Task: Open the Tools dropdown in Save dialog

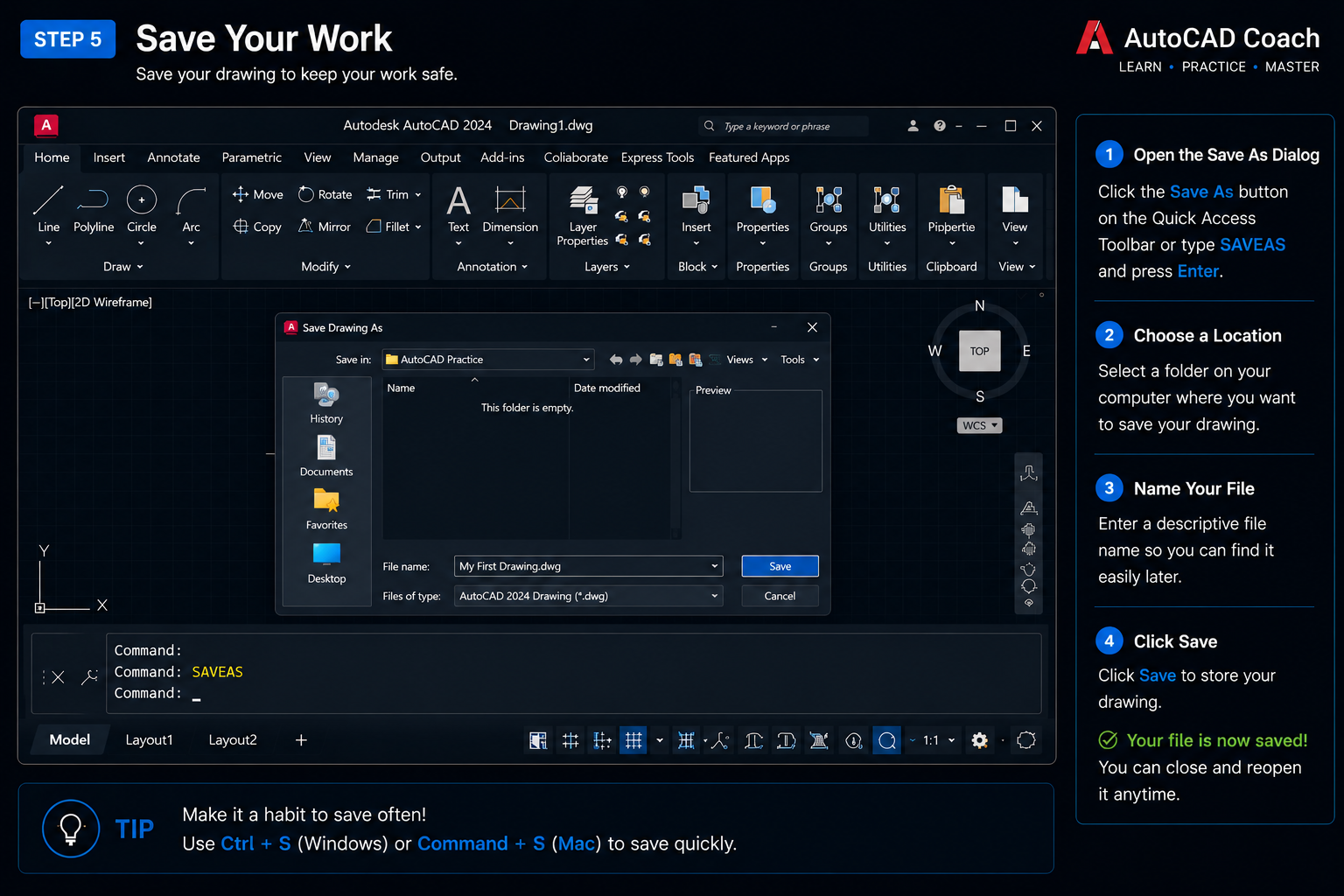Action: [800, 360]
